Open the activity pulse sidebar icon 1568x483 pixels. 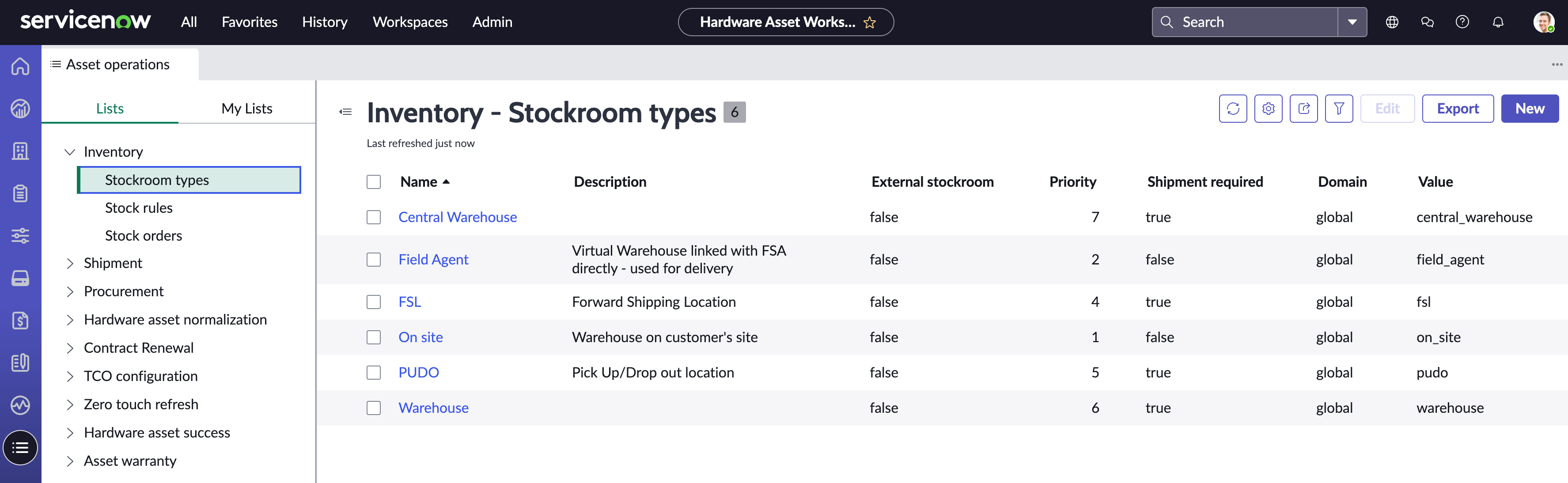tap(20, 405)
